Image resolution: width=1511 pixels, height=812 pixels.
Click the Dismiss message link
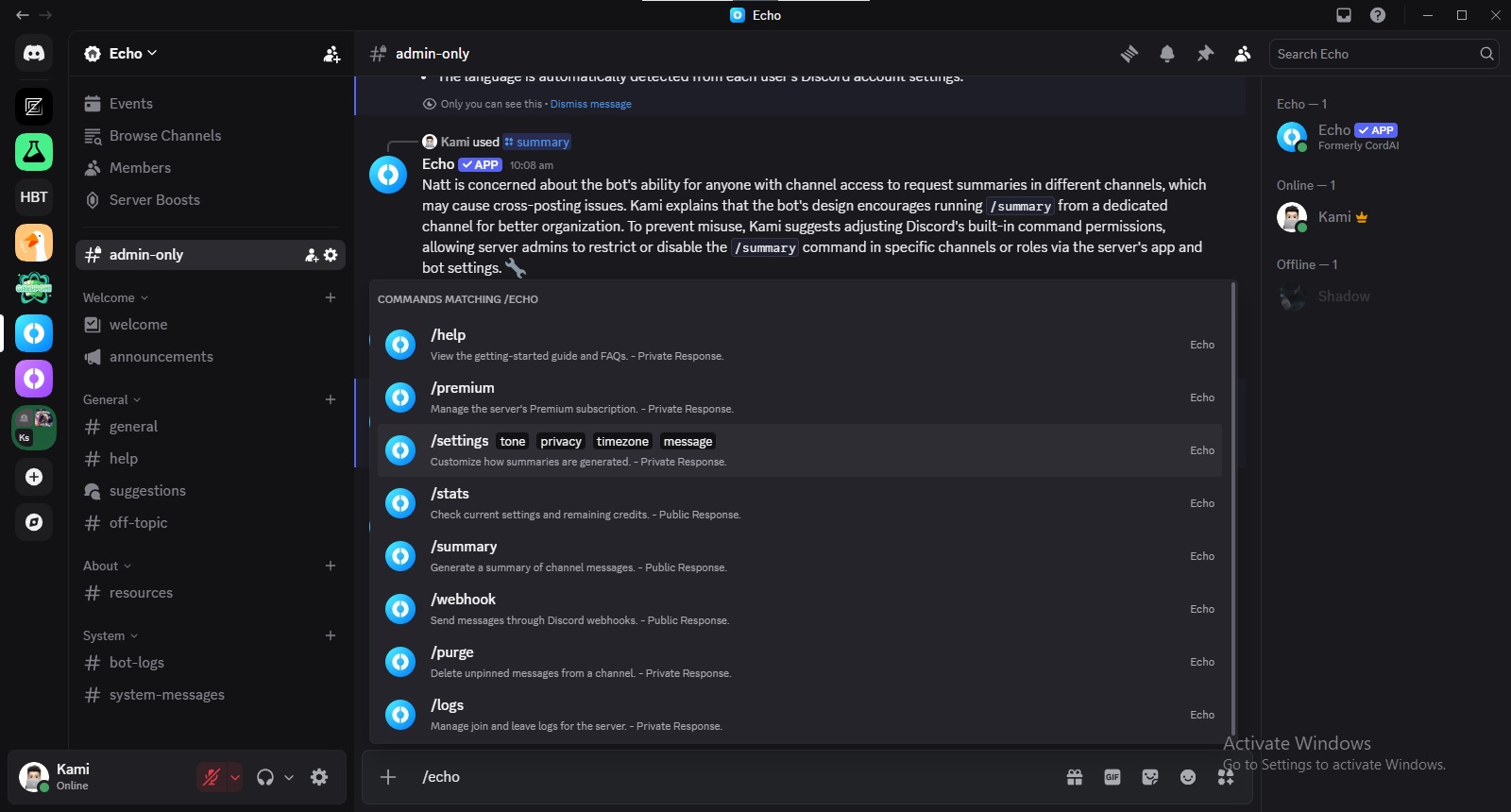tap(590, 104)
